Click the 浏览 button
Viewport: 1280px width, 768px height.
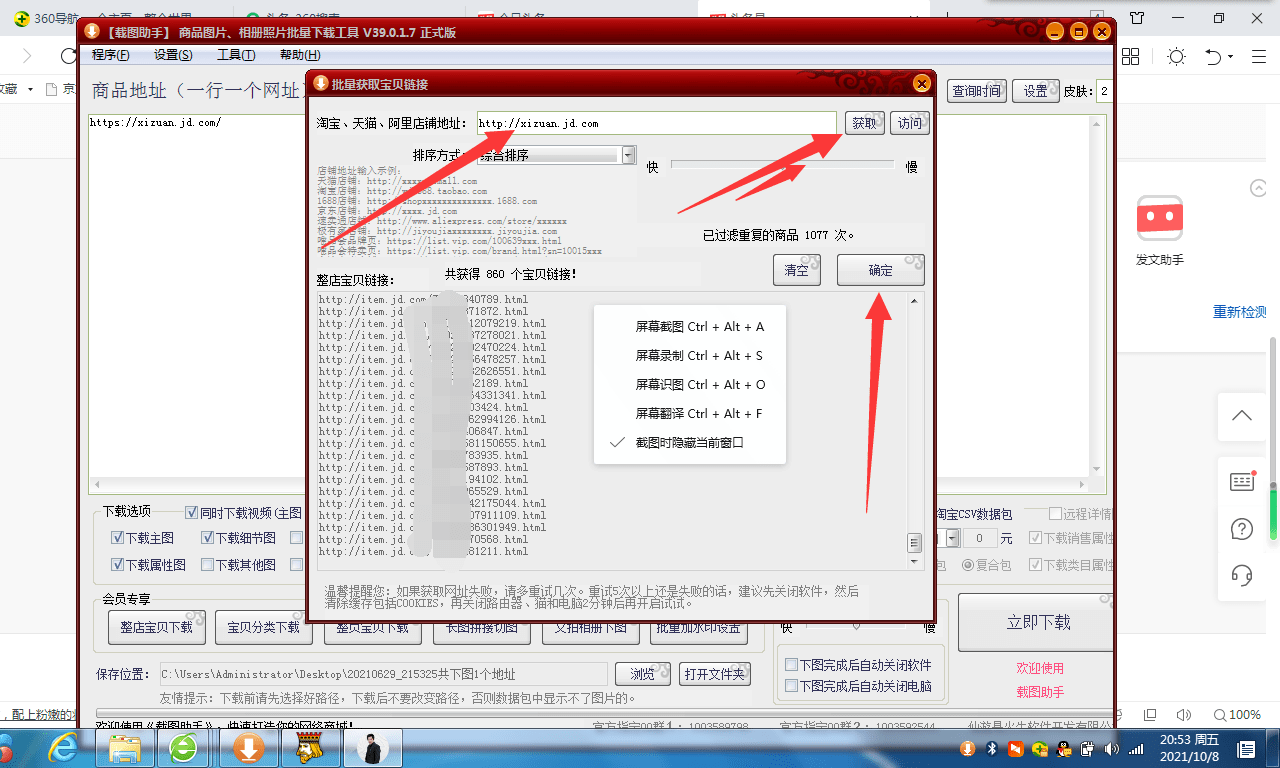click(642, 674)
